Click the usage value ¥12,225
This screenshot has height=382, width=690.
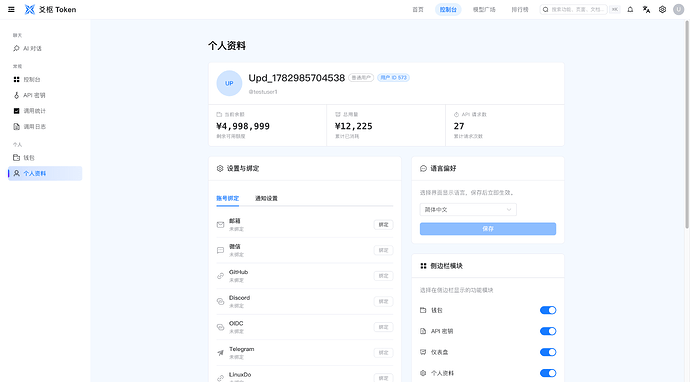coord(353,126)
